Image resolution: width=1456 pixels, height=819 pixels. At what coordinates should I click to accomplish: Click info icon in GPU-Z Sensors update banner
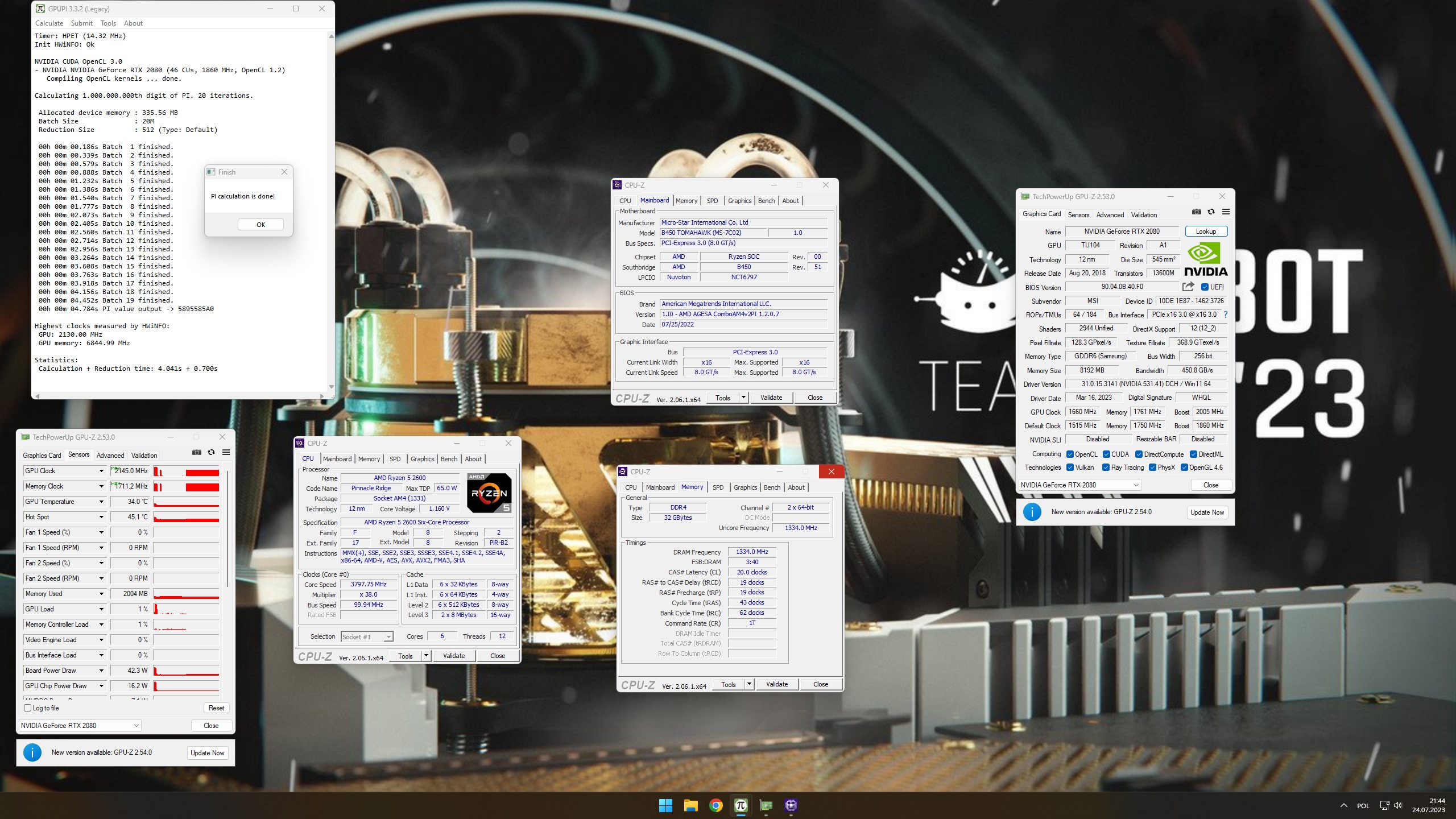click(x=32, y=752)
